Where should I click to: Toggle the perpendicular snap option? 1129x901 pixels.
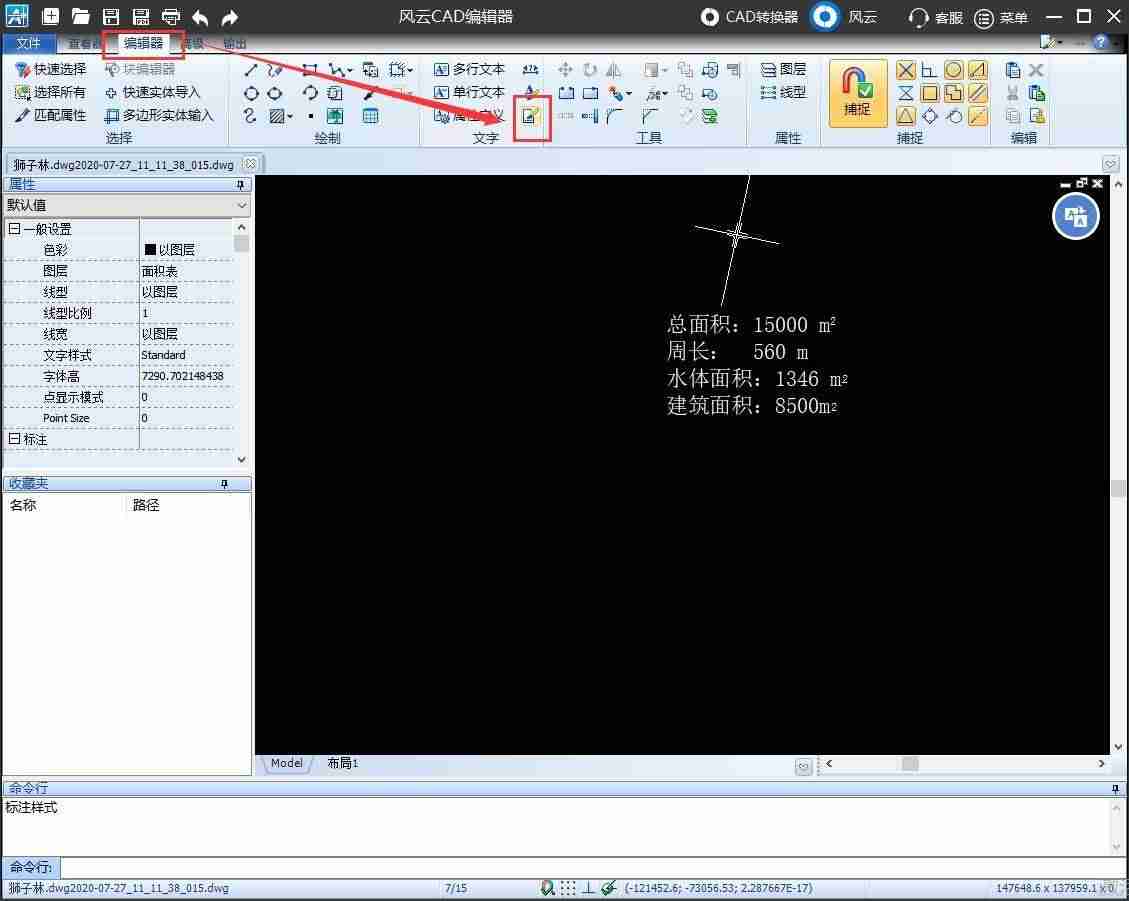point(930,70)
